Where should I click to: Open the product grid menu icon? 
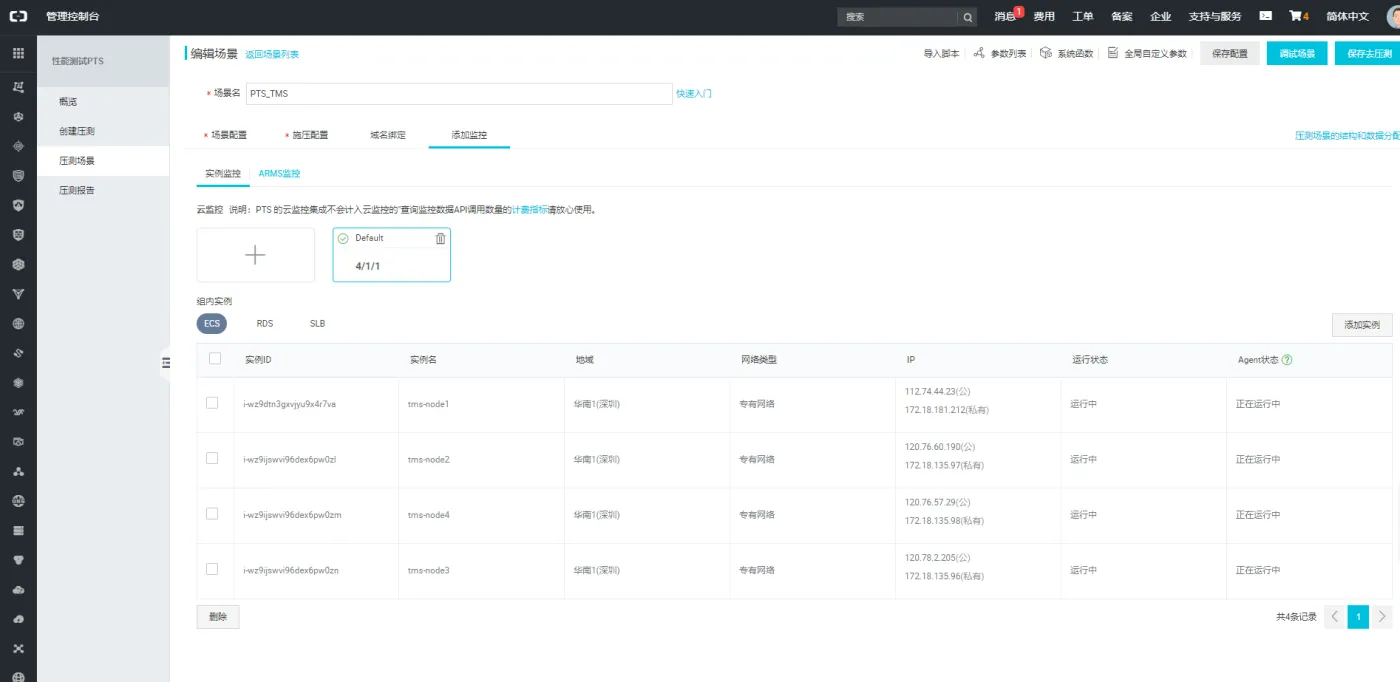[x=18, y=53]
